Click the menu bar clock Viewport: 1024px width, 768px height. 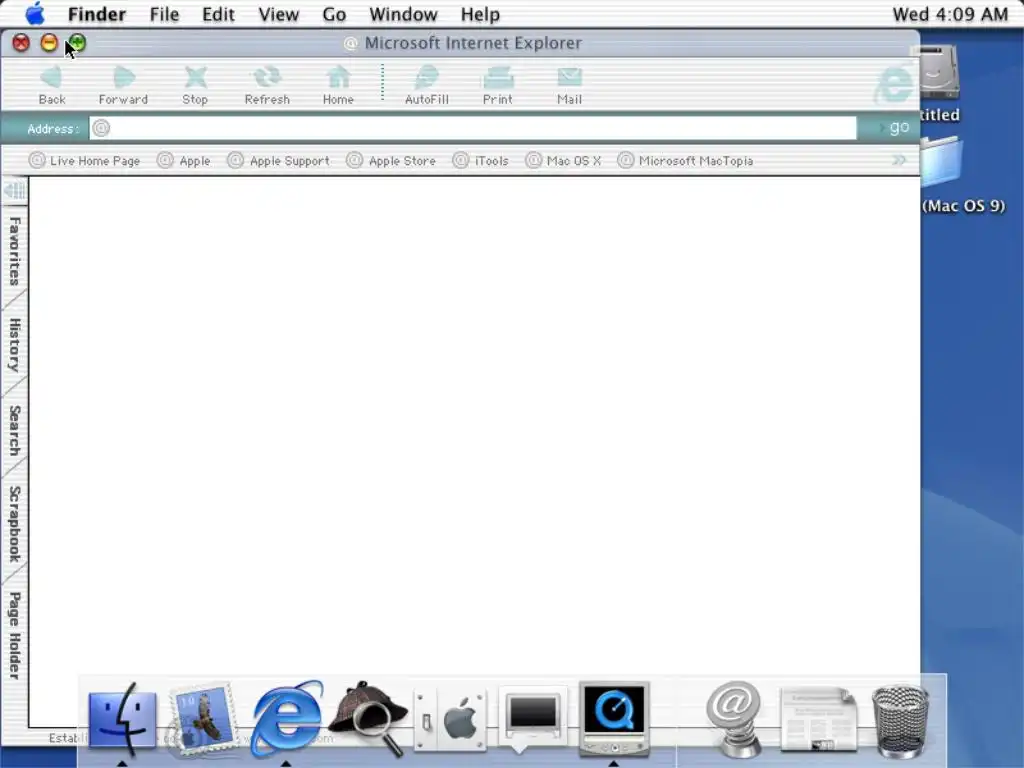click(x=950, y=14)
